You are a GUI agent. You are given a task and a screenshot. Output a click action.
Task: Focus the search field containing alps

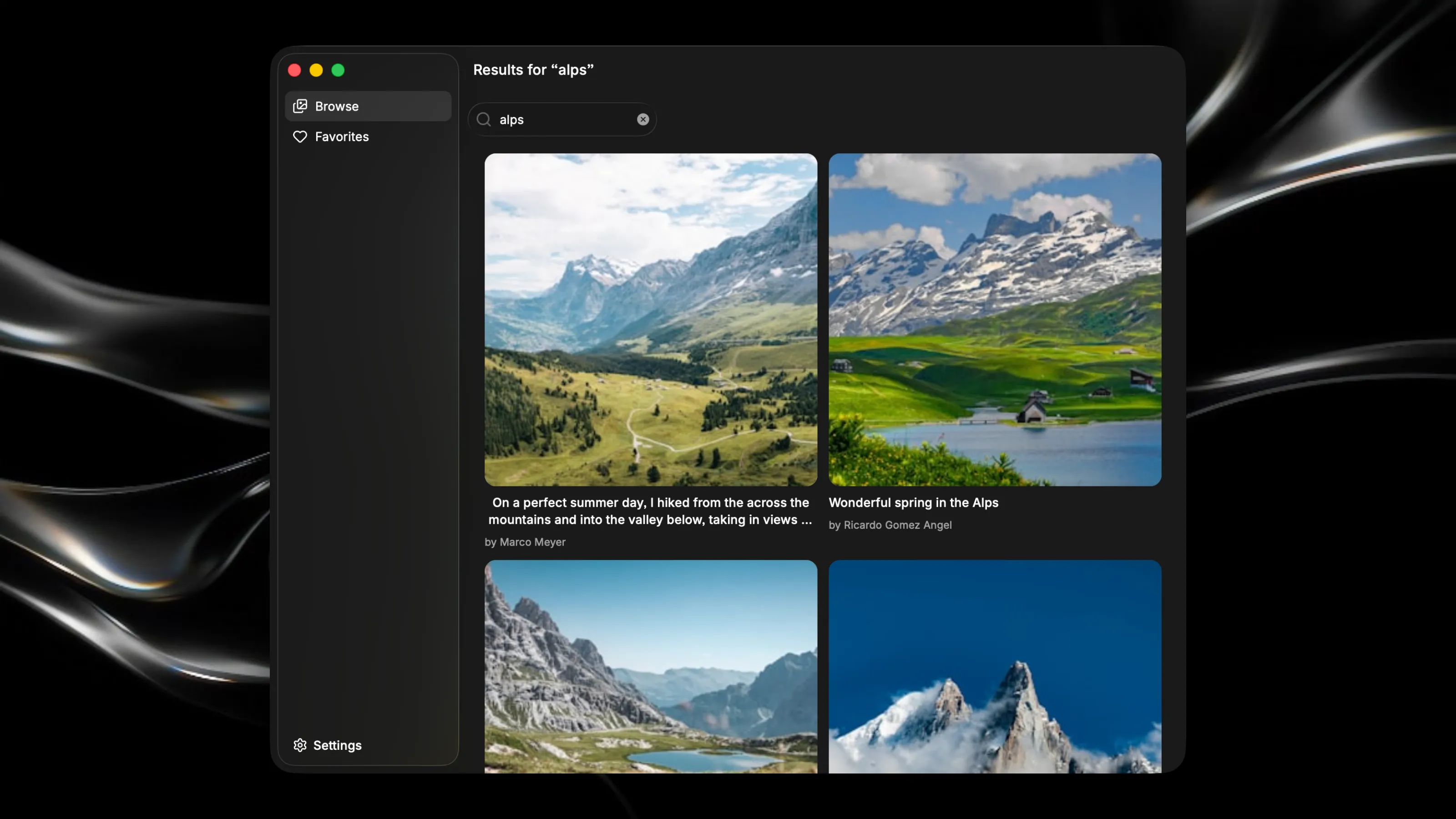[562, 119]
